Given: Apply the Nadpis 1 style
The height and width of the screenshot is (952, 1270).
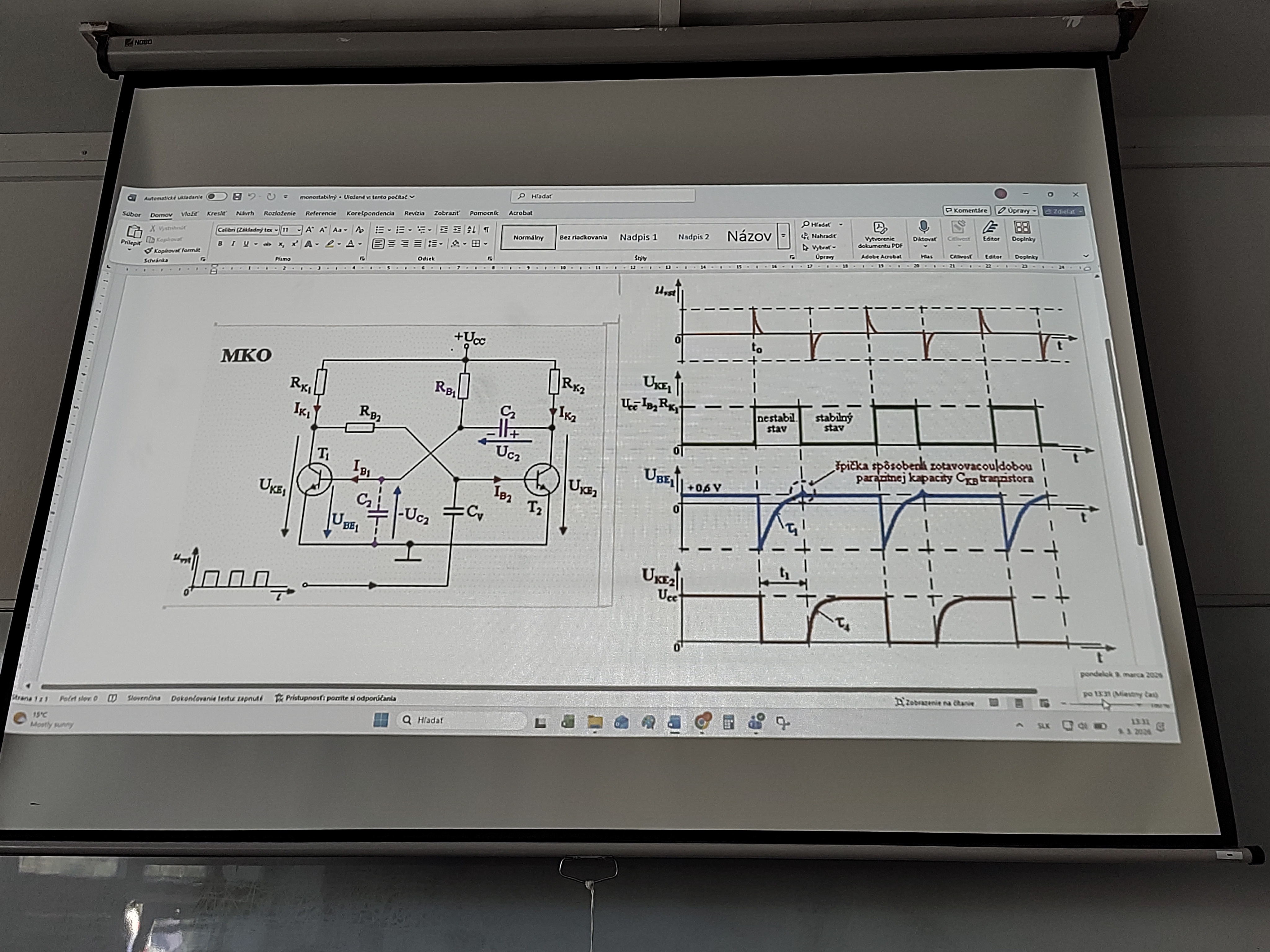Looking at the screenshot, I should click(x=638, y=237).
